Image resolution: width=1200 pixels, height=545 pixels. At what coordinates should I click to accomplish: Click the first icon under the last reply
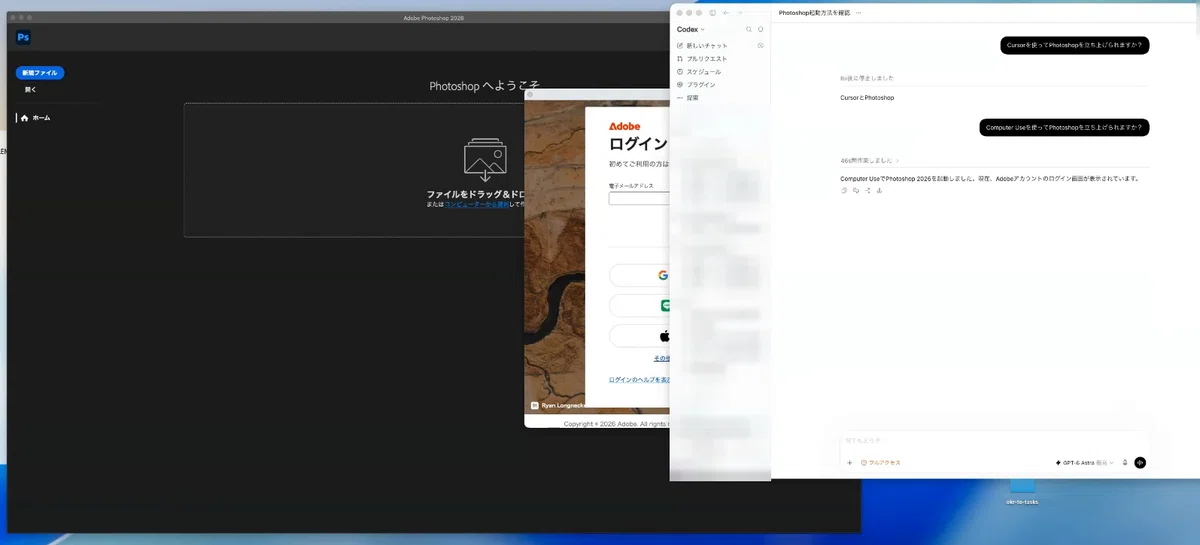click(844, 190)
